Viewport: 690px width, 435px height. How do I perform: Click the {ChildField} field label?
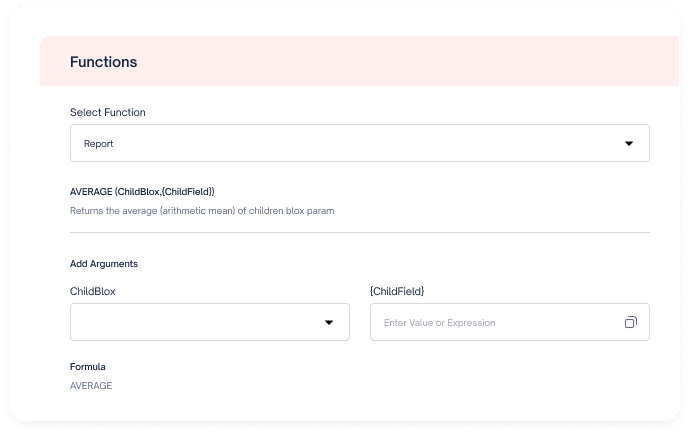pos(397,291)
